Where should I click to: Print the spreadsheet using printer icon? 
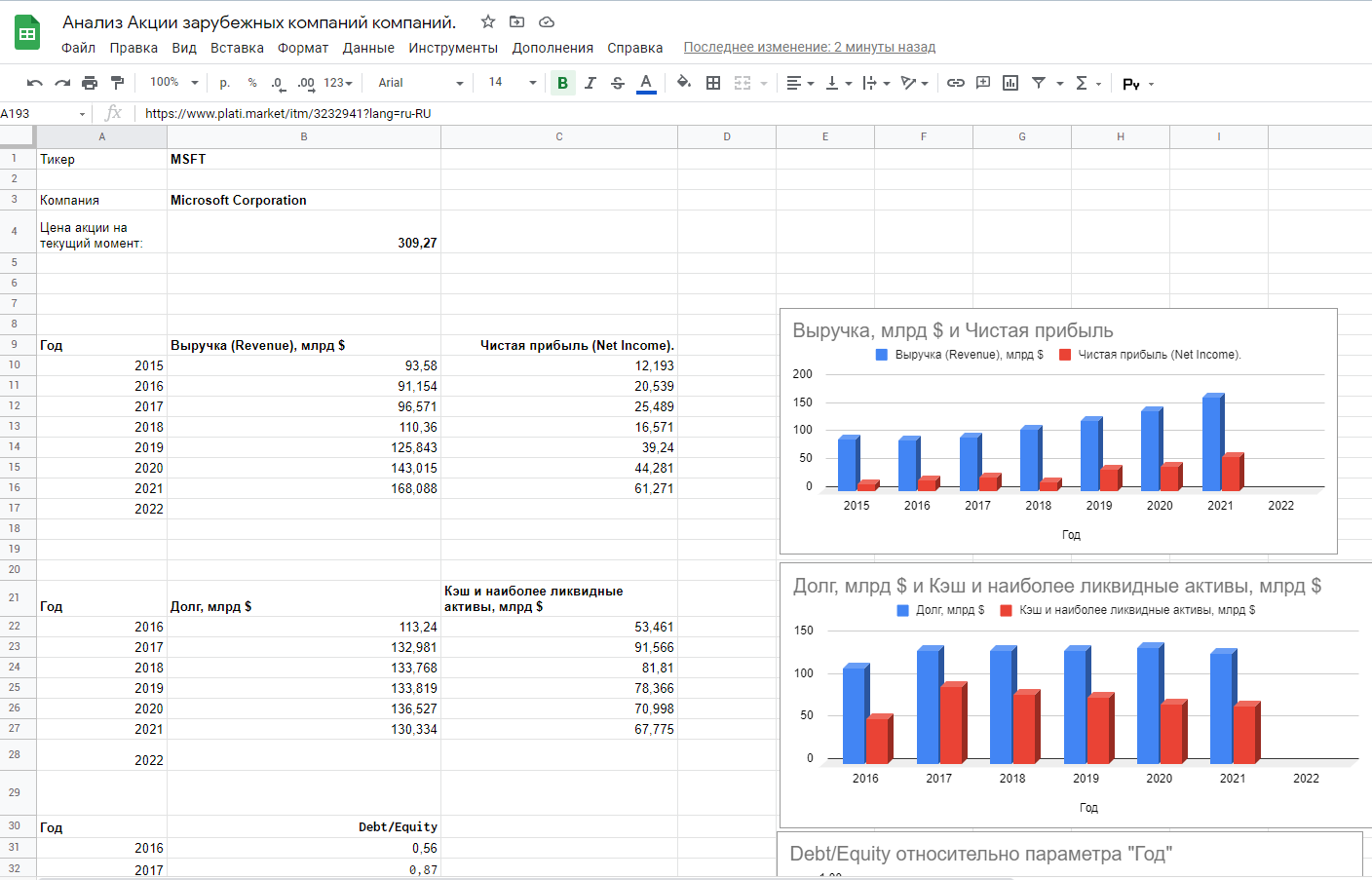click(90, 83)
